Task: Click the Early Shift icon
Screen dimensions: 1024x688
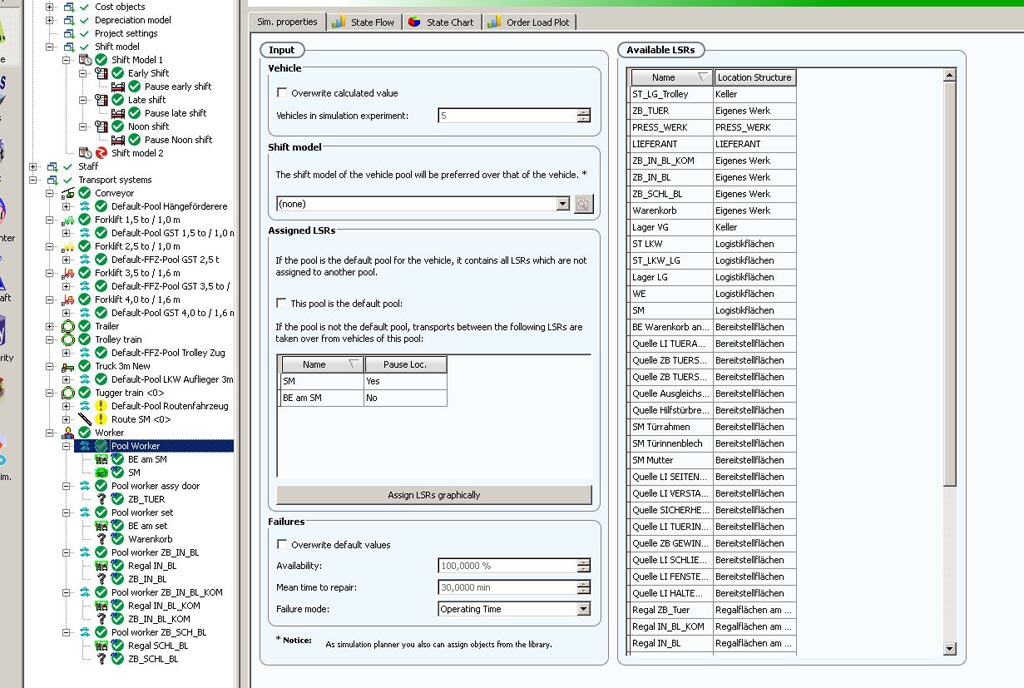Action: click(x=101, y=73)
